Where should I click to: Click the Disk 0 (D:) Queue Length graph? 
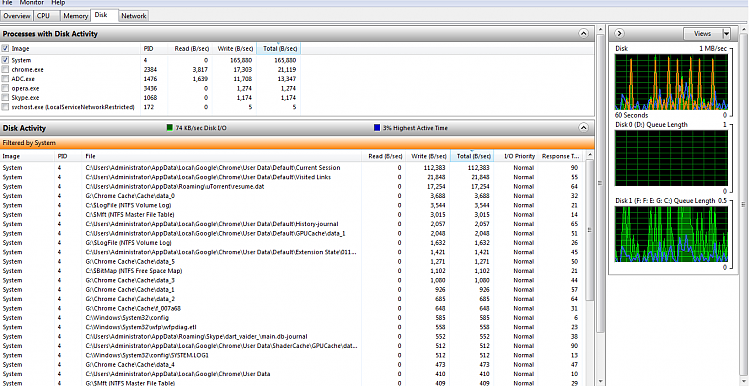point(671,158)
